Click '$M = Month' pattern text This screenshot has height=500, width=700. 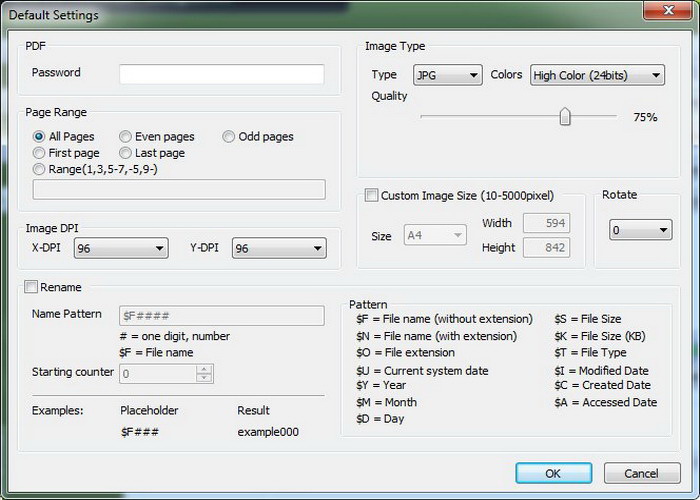(387, 403)
